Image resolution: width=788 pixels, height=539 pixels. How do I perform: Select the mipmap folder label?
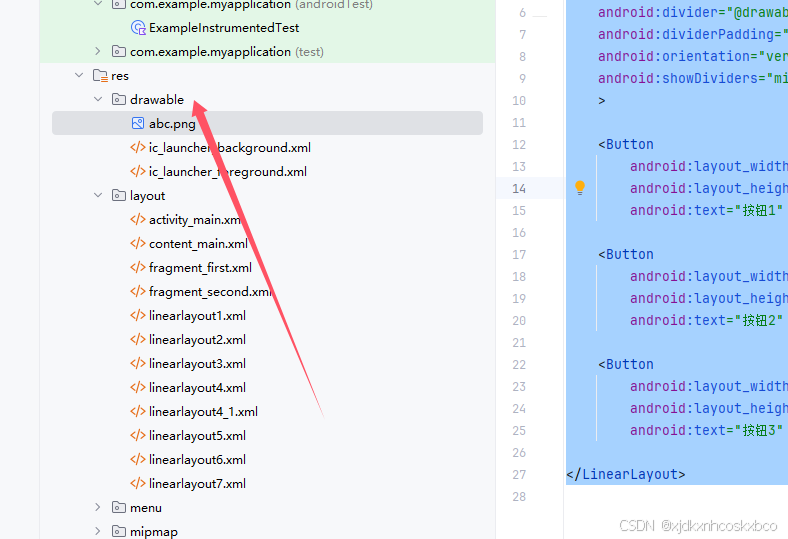tap(154, 531)
